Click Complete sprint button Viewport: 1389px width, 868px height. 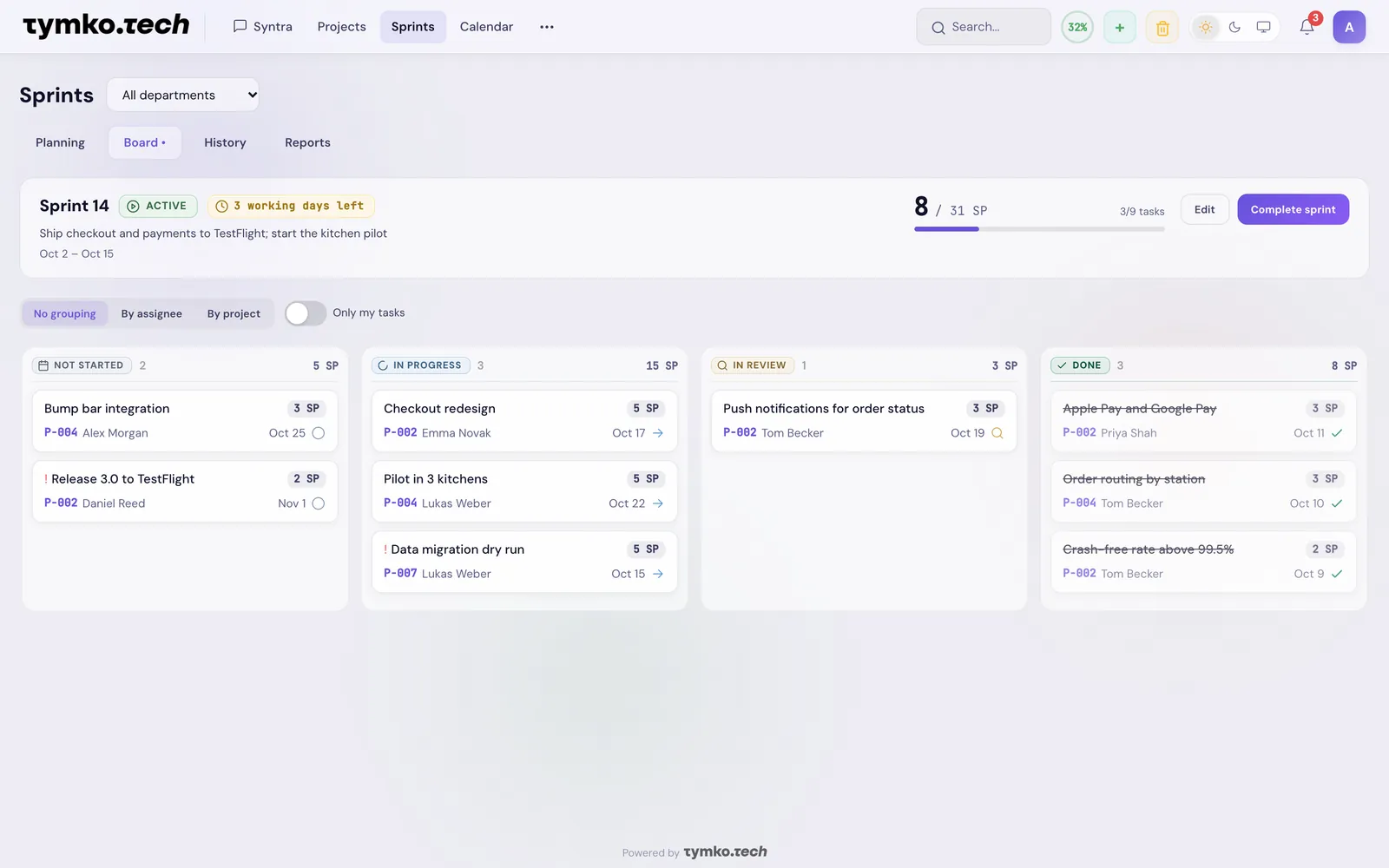pos(1293,209)
